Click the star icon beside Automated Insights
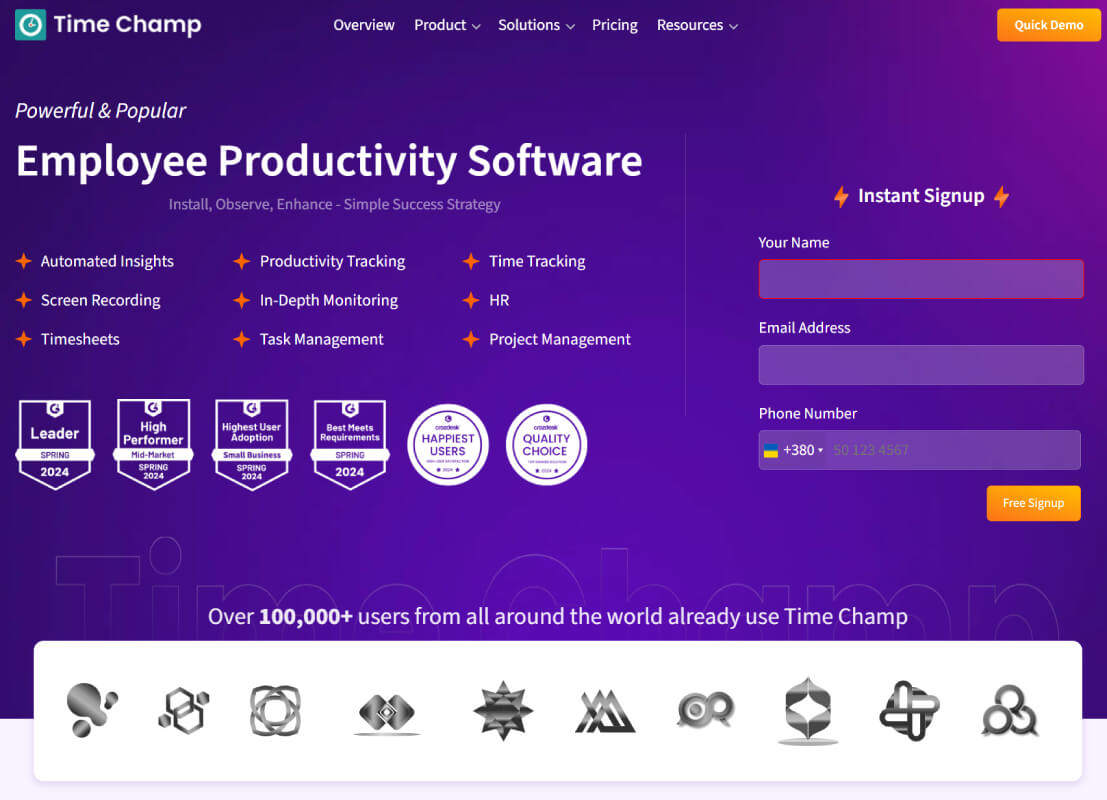Screen dimensions: 1107x800 coord(23,261)
